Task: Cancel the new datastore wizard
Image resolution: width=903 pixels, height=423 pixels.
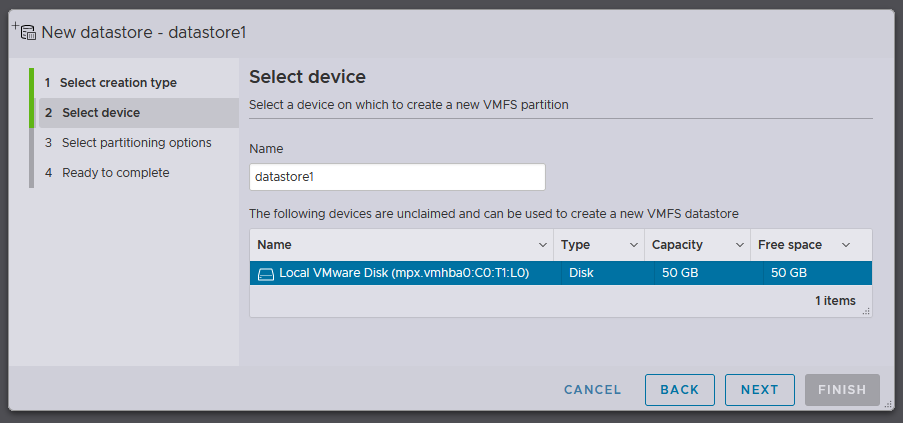Action: [x=593, y=390]
